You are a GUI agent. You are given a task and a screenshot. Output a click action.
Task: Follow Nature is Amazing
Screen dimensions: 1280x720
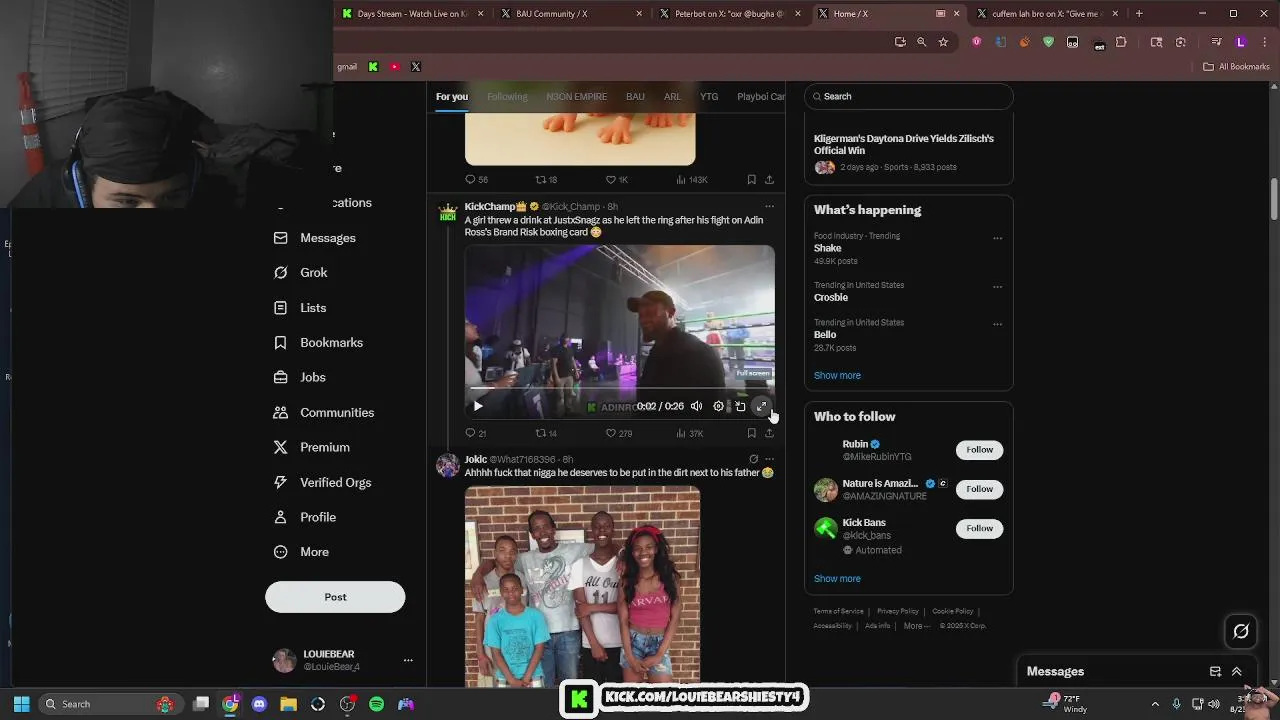pyautogui.click(x=979, y=489)
